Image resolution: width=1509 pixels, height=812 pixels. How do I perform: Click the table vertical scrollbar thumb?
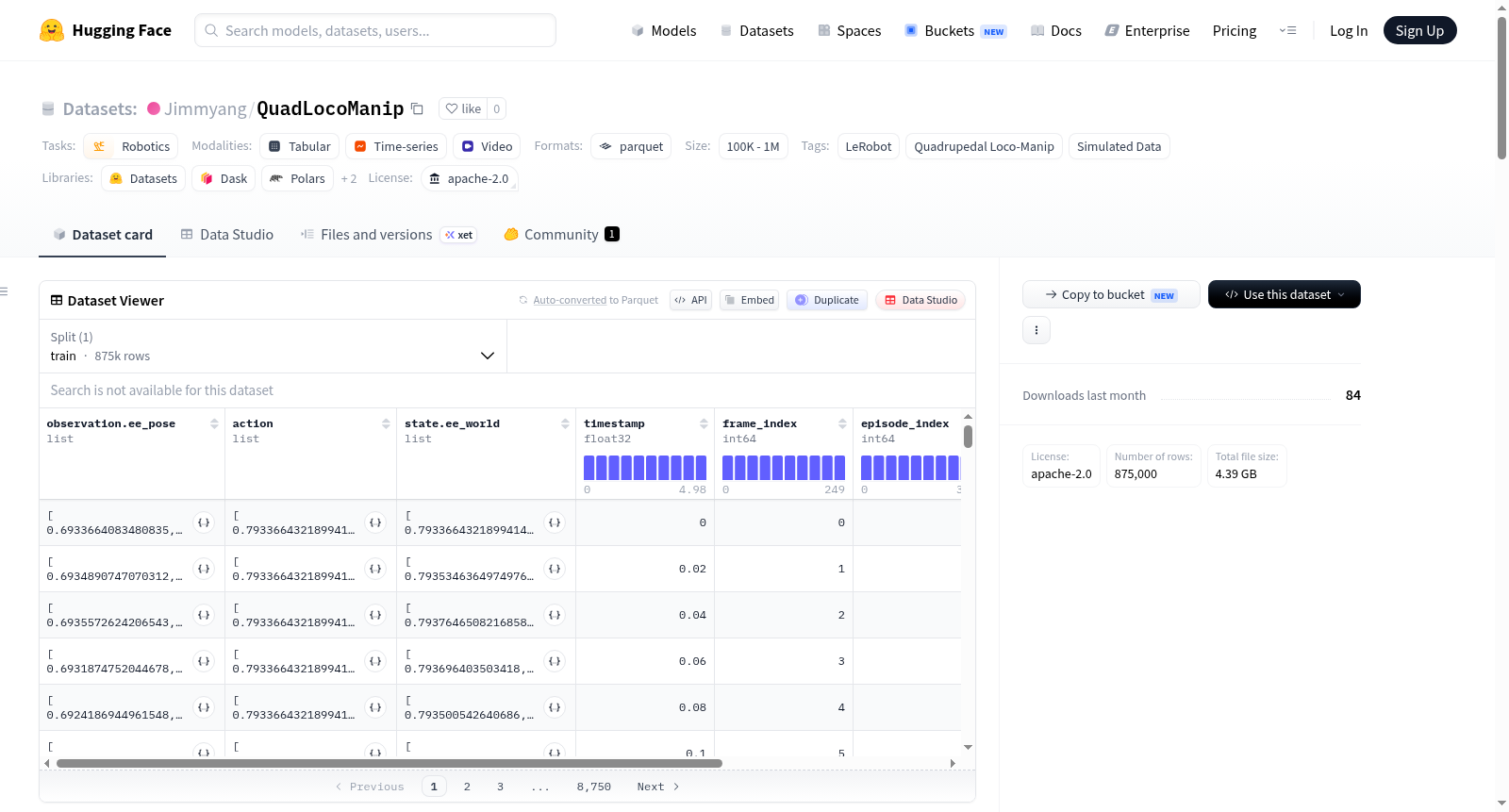[x=968, y=437]
